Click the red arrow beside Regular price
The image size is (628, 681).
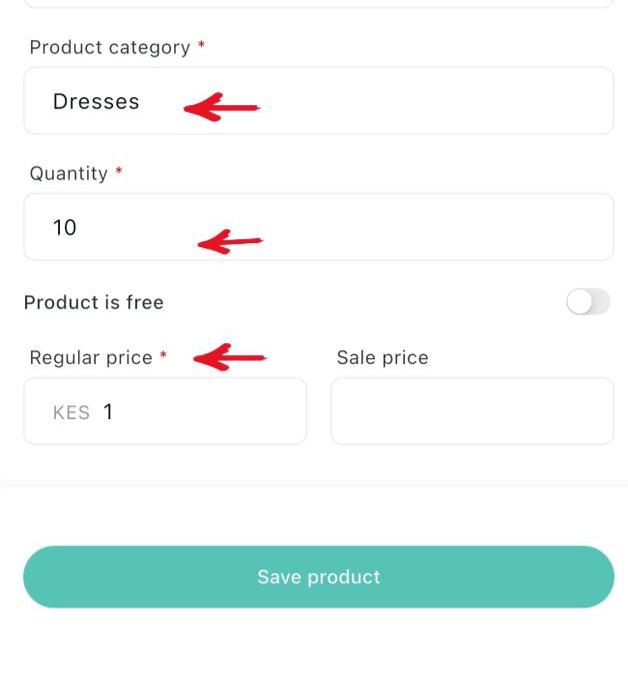pyautogui.click(x=229, y=356)
